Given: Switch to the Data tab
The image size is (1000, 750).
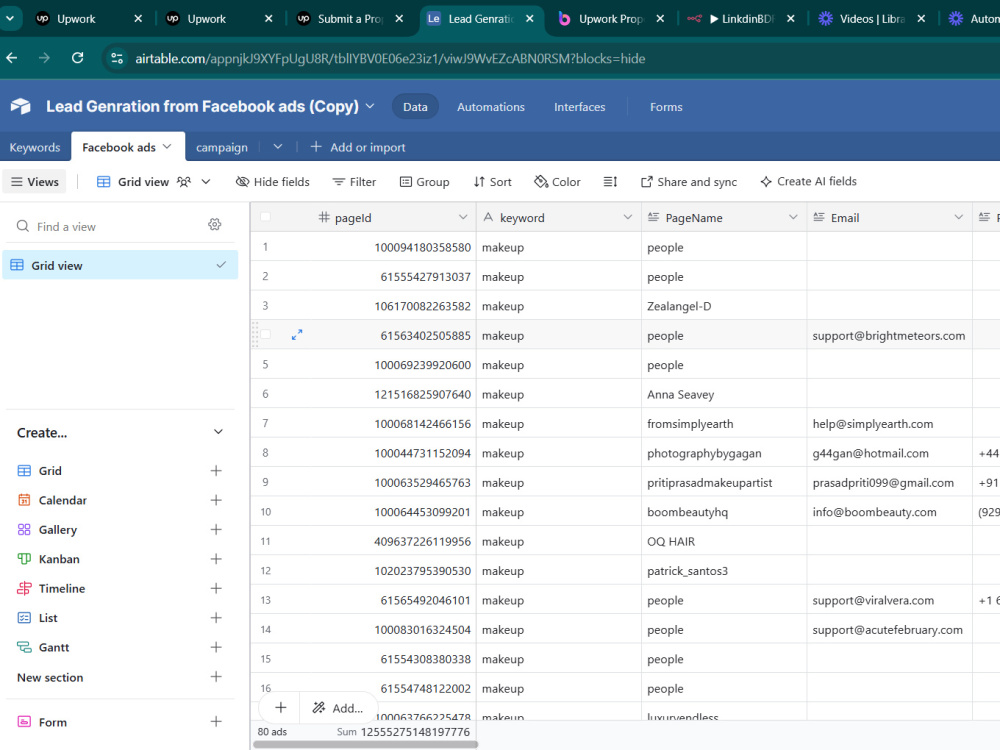Looking at the screenshot, I should click(415, 107).
